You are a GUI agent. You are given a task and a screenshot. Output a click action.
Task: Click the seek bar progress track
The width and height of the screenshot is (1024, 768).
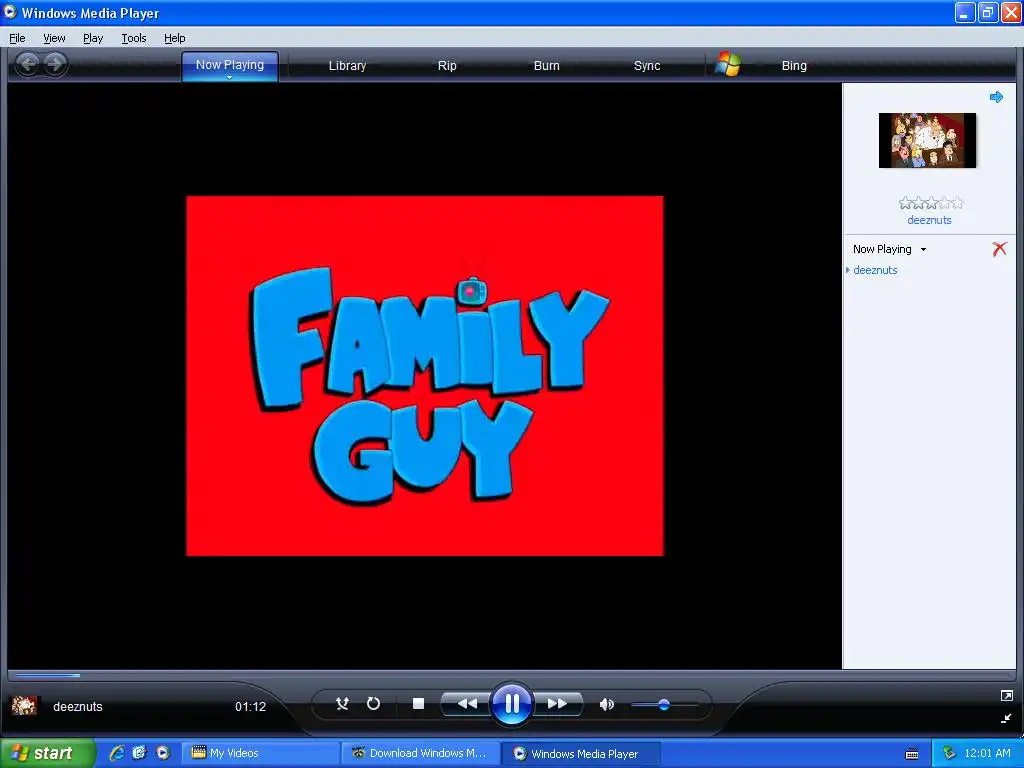[x=511, y=675]
